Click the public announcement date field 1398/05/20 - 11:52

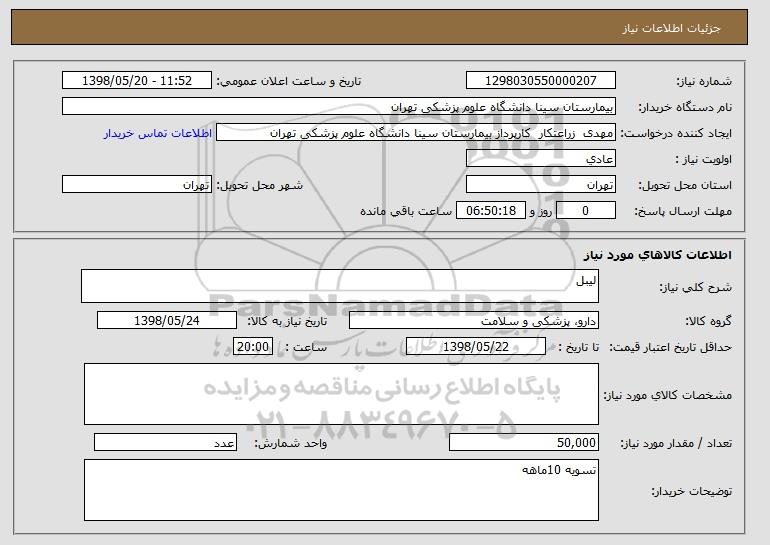(137, 81)
